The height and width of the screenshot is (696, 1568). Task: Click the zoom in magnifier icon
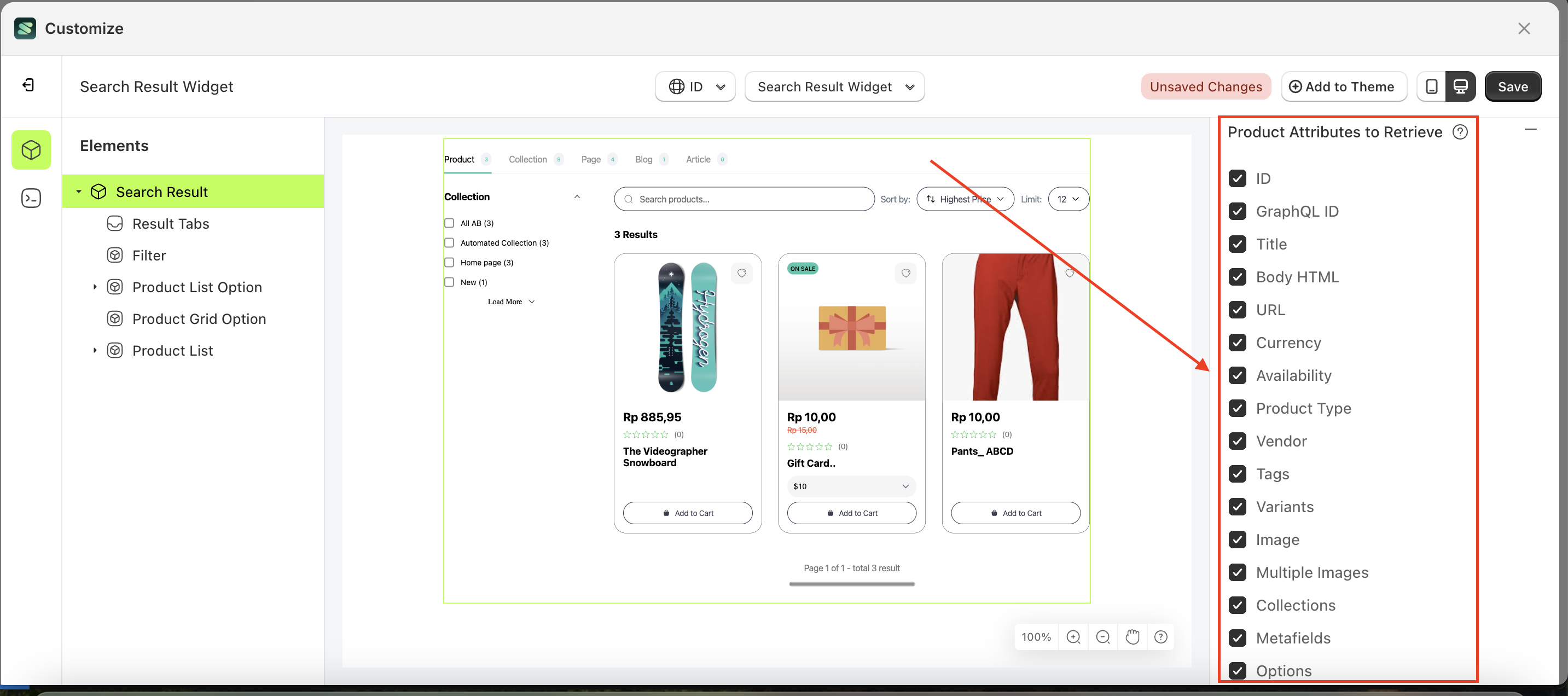pos(1073,637)
